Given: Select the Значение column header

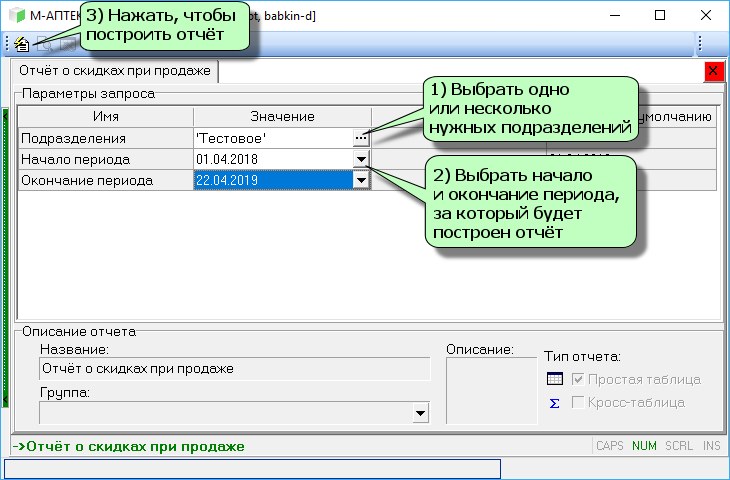Looking at the screenshot, I should (x=282, y=116).
